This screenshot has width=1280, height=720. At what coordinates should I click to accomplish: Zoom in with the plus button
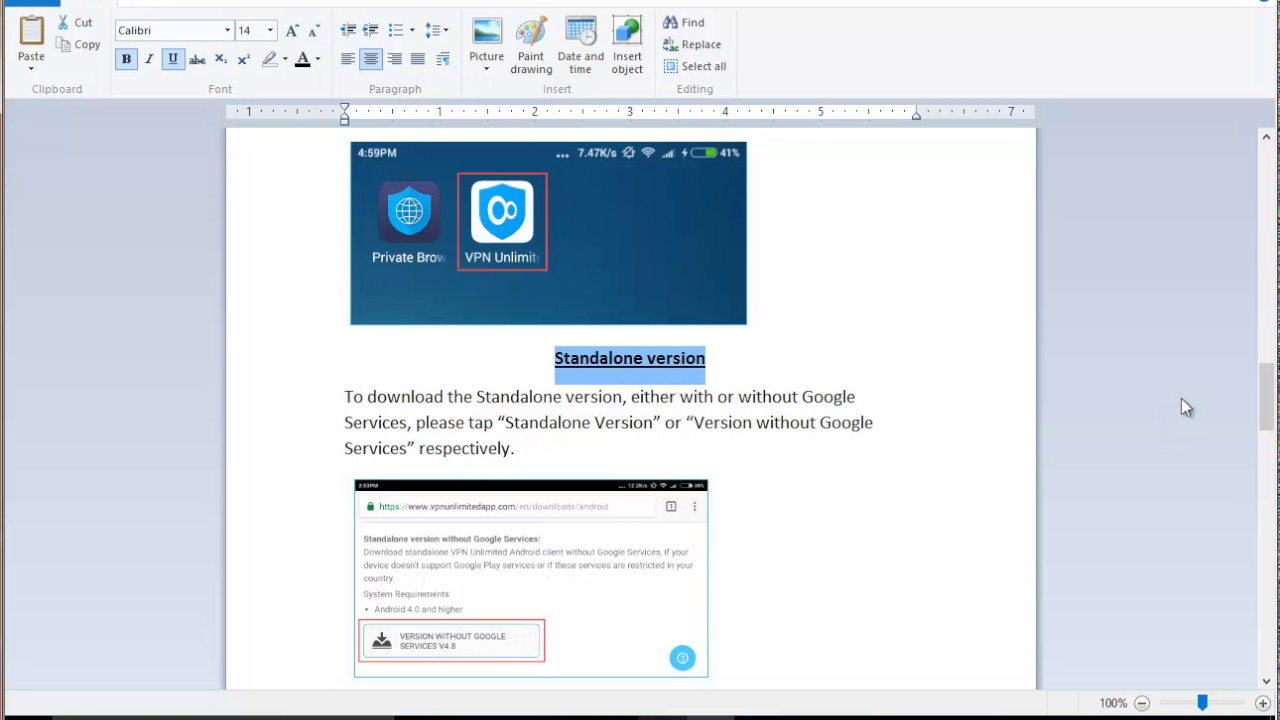point(1263,703)
